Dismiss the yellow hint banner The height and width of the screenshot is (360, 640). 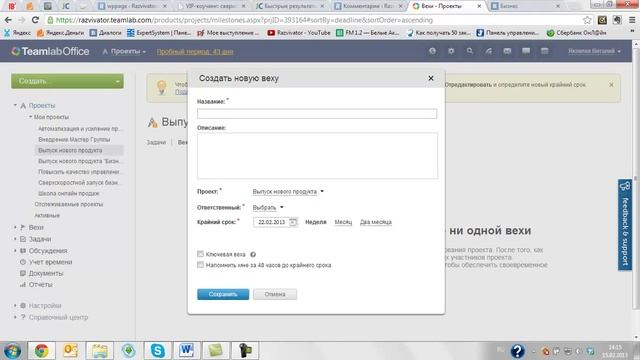[x=611, y=85]
